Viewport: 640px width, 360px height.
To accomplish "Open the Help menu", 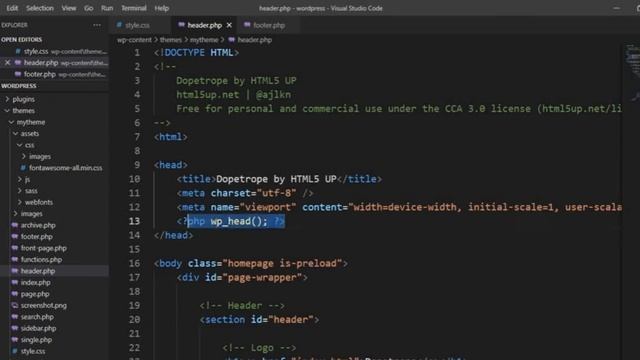I will 162,8.
